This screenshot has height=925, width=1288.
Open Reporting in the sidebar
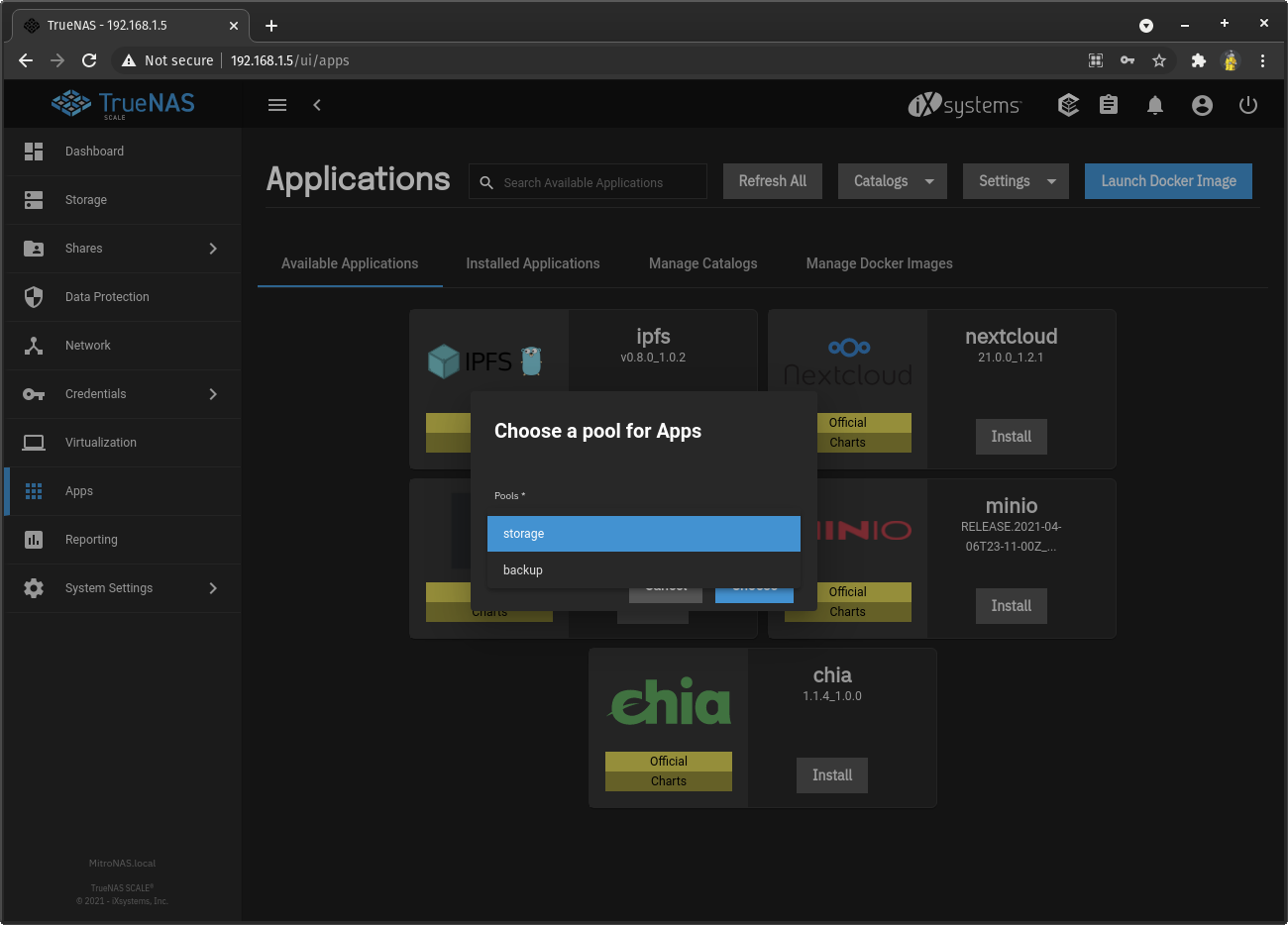tap(123, 540)
